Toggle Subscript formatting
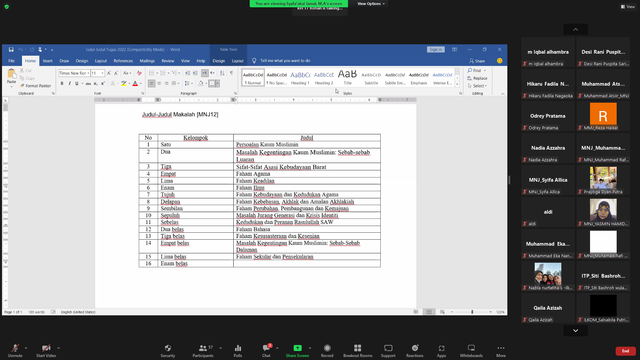 (96, 84)
